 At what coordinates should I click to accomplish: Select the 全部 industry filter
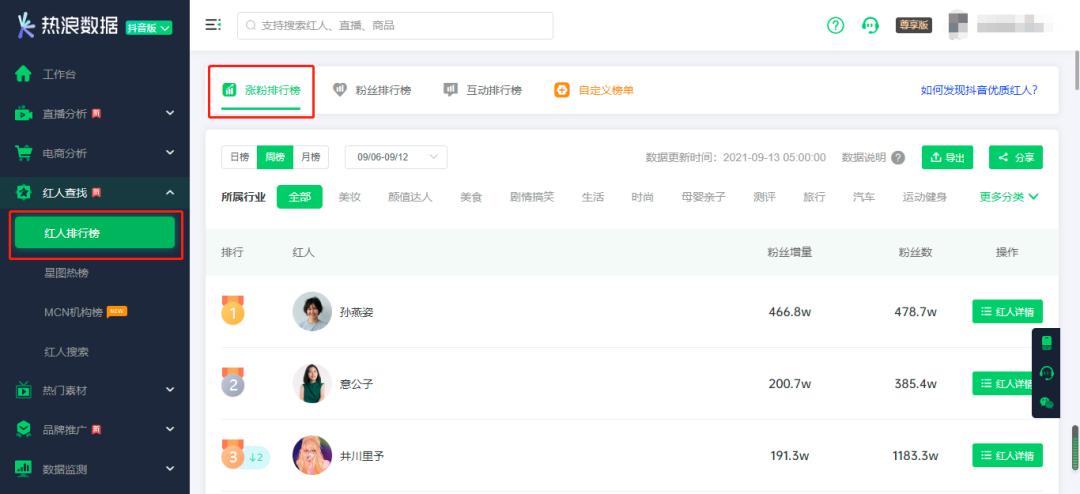pyautogui.click(x=300, y=197)
